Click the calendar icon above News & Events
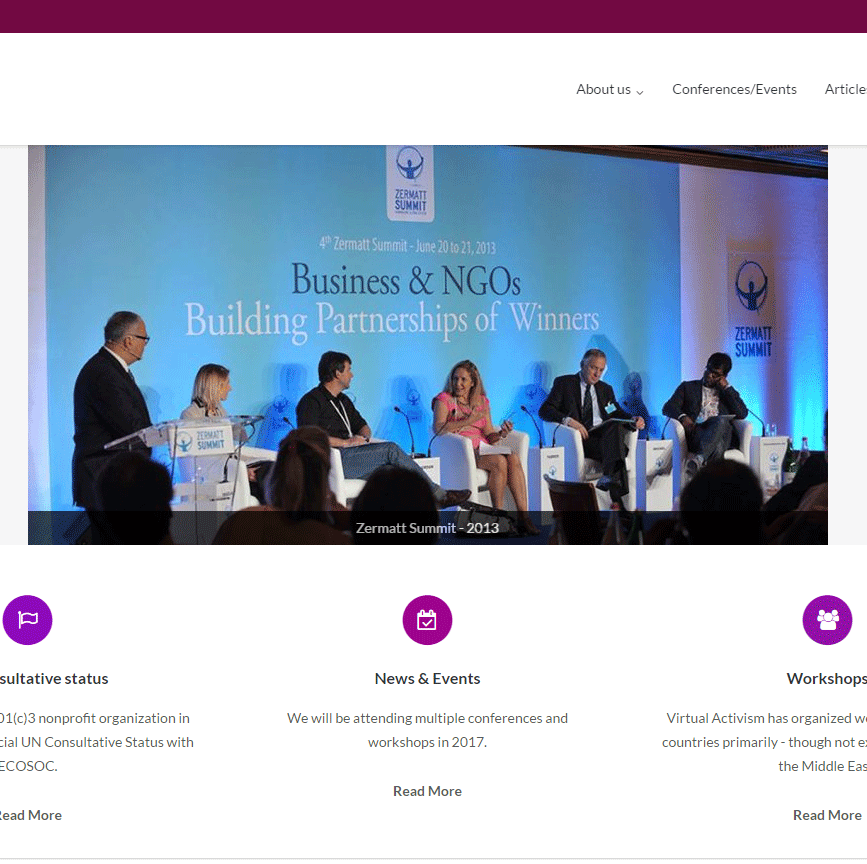The width and height of the screenshot is (867, 864). click(427, 620)
